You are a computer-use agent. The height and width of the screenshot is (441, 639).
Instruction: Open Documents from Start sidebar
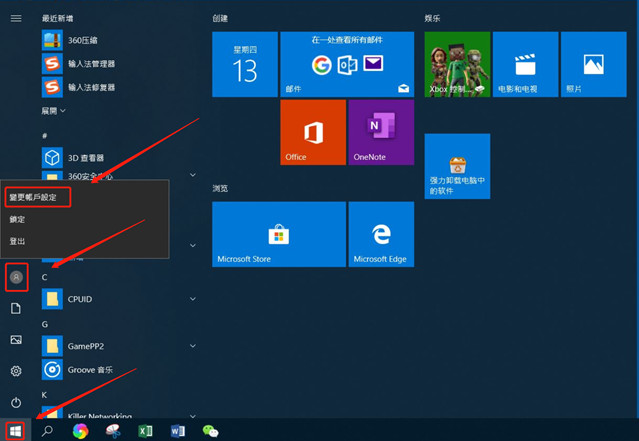[16, 309]
